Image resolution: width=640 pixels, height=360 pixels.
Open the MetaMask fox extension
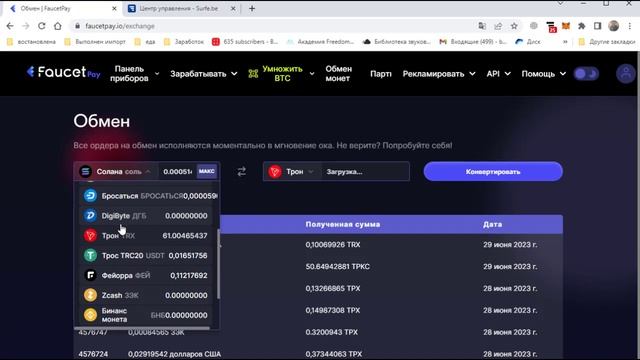point(566,26)
